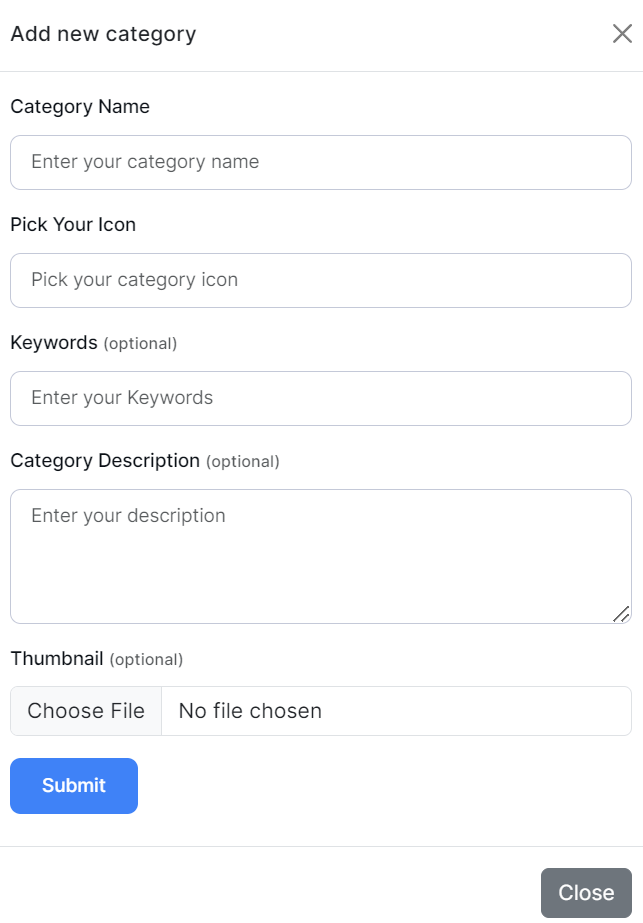Click the 'Add new category' title
Image resolution: width=643 pixels, height=923 pixels.
[x=103, y=34]
